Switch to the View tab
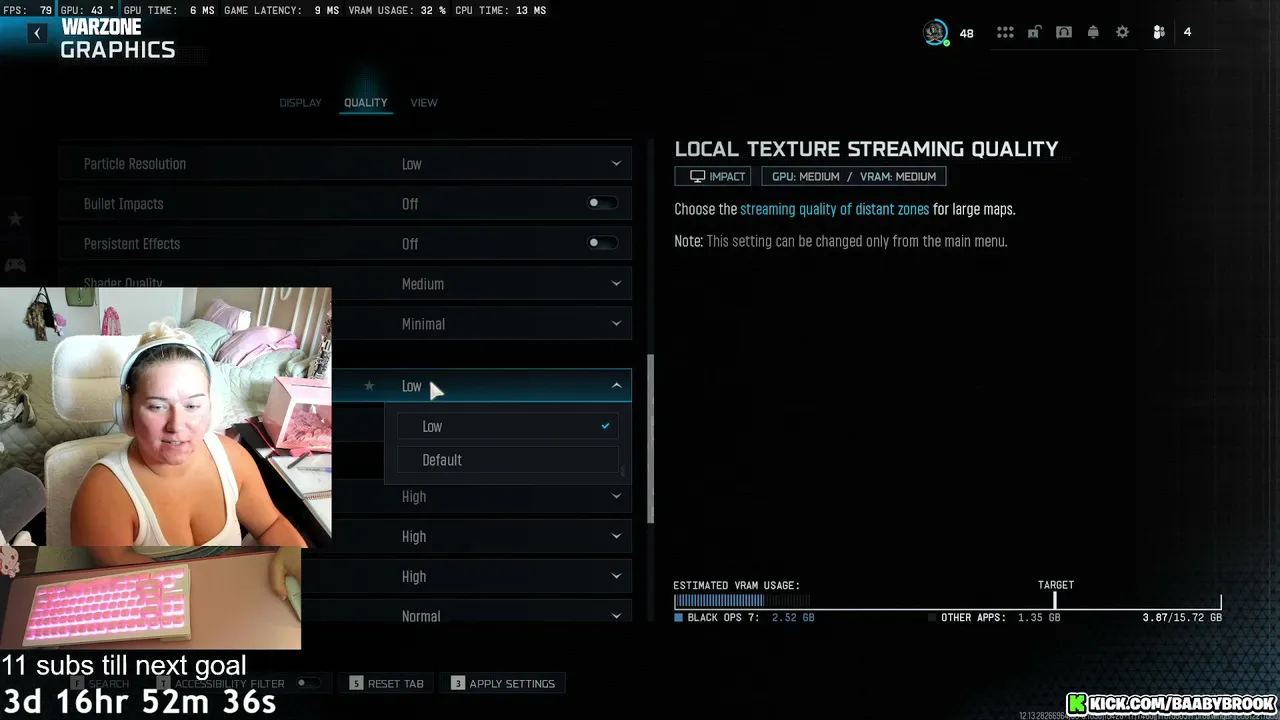Image resolution: width=1280 pixels, height=720 pixels. click(424, 103)
